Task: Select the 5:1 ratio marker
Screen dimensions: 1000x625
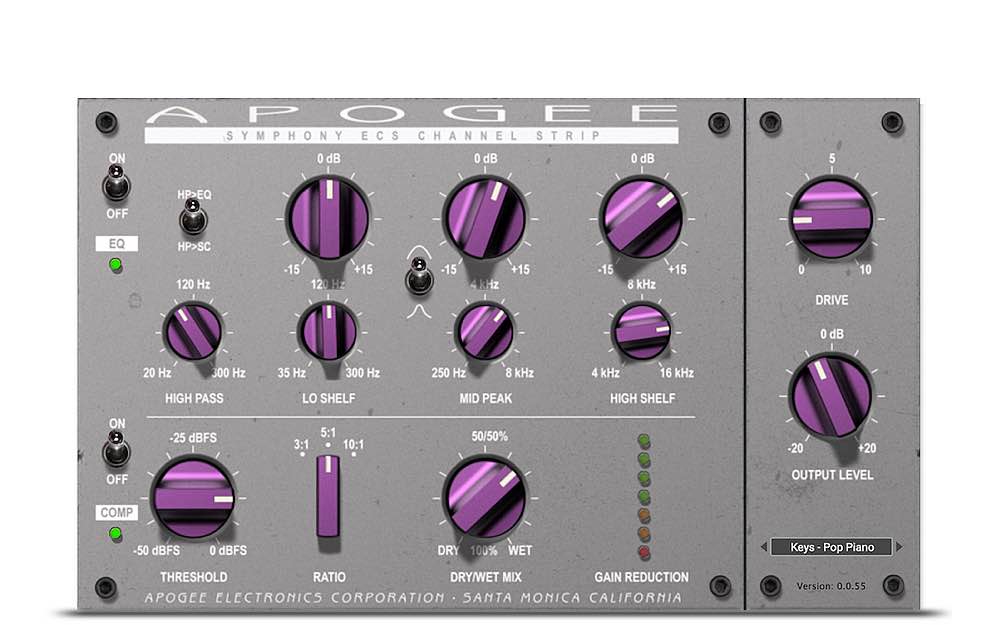Action: click(328, 436)
